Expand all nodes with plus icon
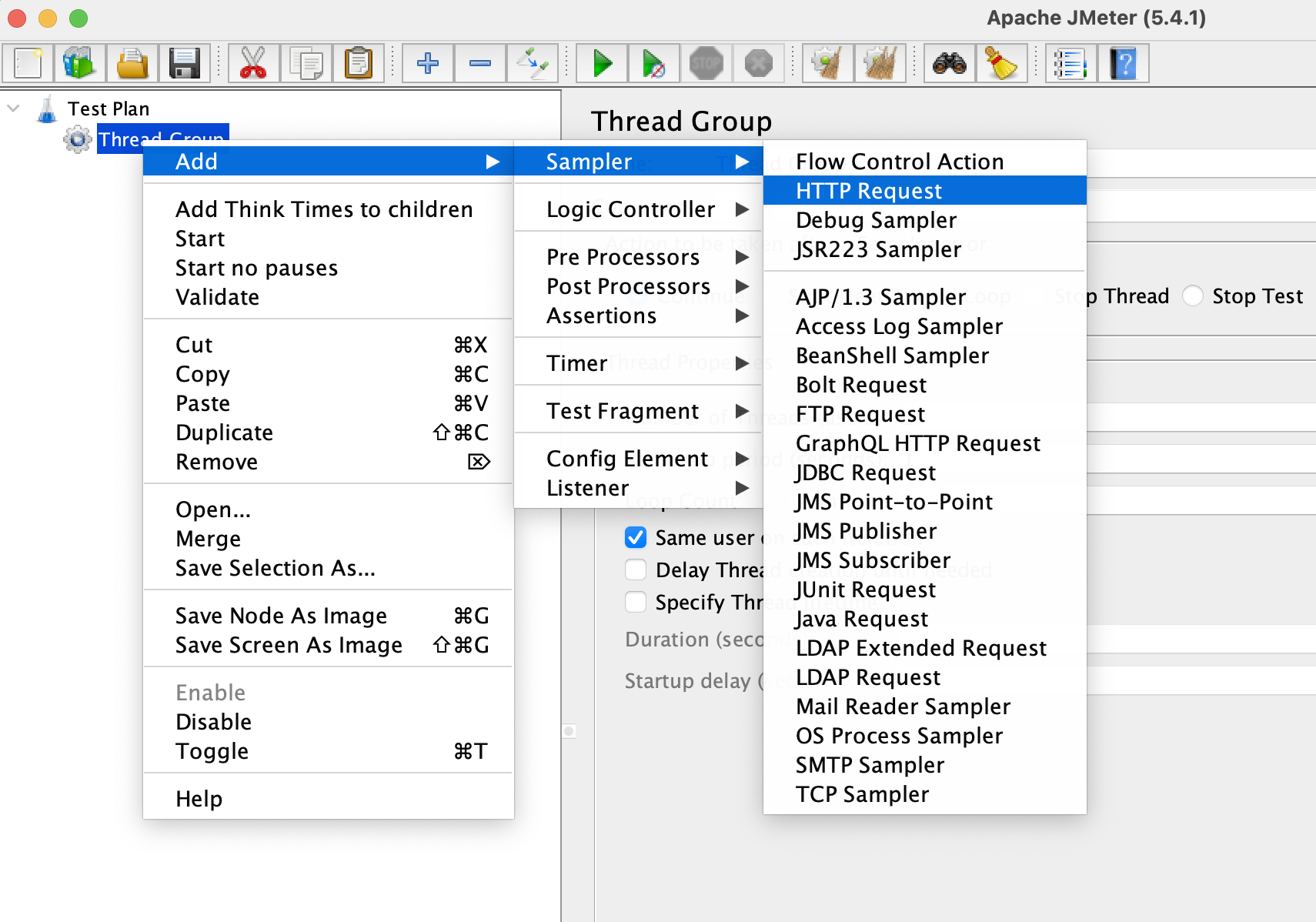 (428, 63)
